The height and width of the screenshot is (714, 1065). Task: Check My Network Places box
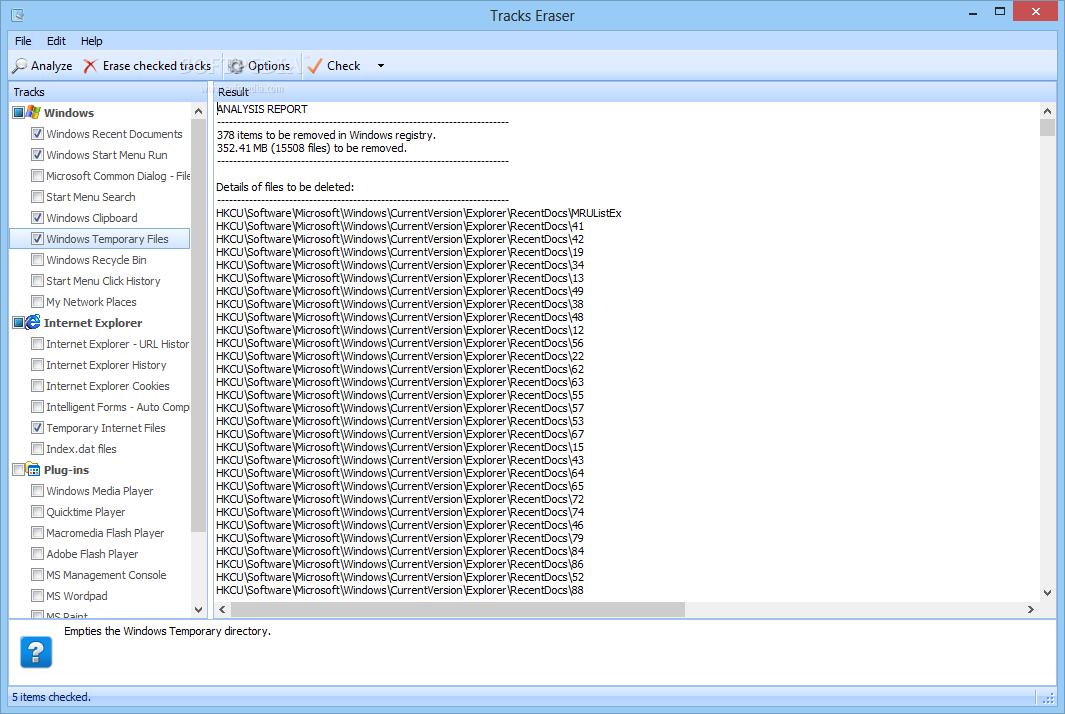[37, 302]
